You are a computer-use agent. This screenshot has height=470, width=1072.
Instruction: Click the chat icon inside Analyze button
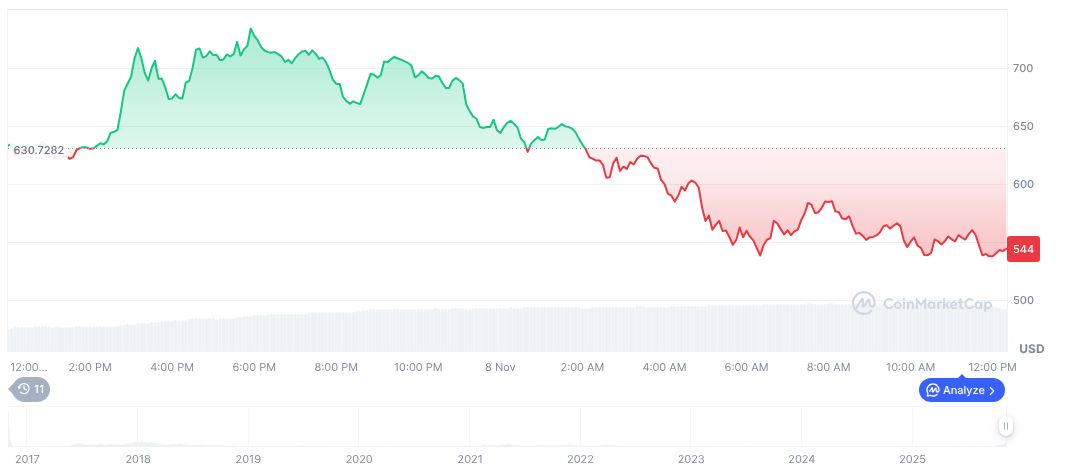[x=932, y=390]
